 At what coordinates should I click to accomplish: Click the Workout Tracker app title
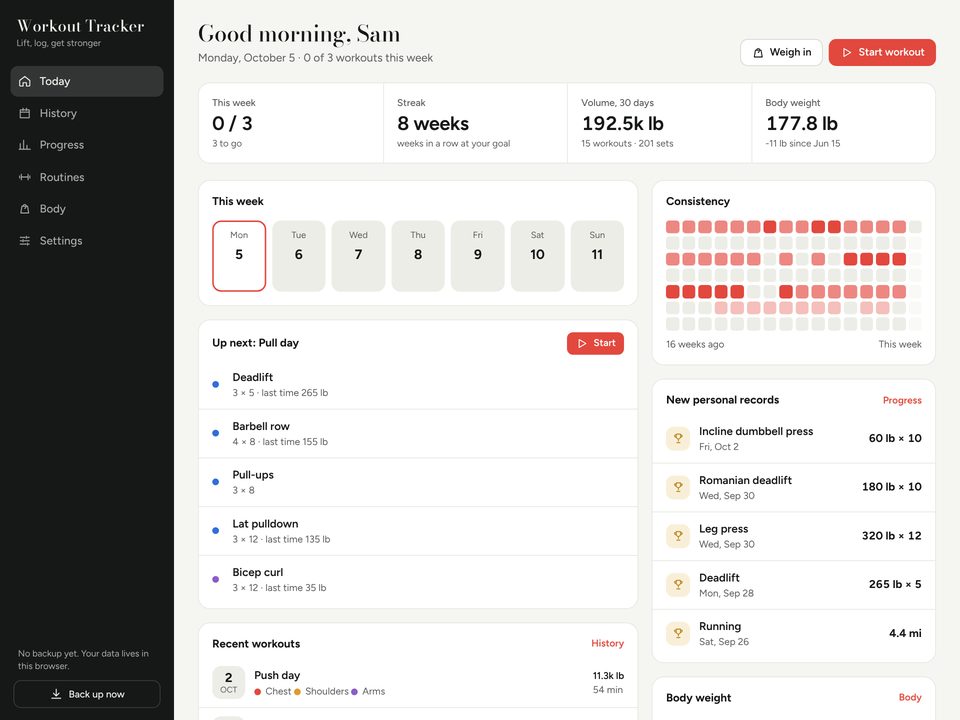[x=80, y=26]
